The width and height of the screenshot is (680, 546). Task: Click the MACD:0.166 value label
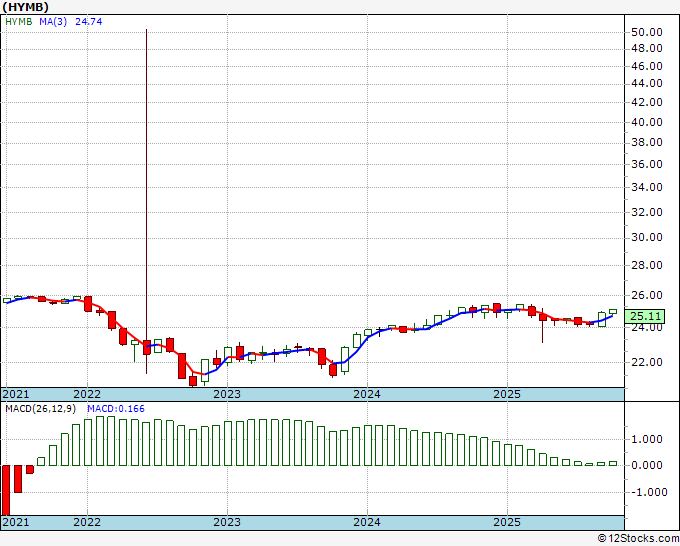coord(116,409)
